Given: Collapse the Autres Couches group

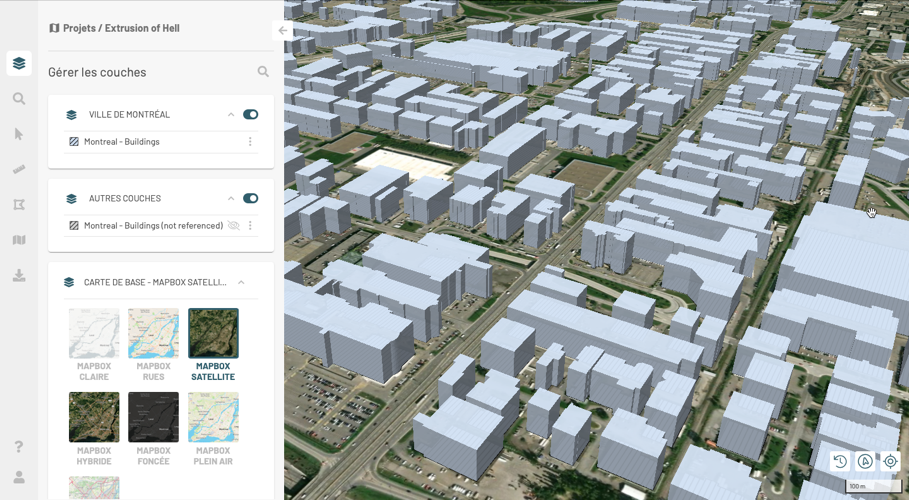Looking at the screenshot, I should pos(231,199).
